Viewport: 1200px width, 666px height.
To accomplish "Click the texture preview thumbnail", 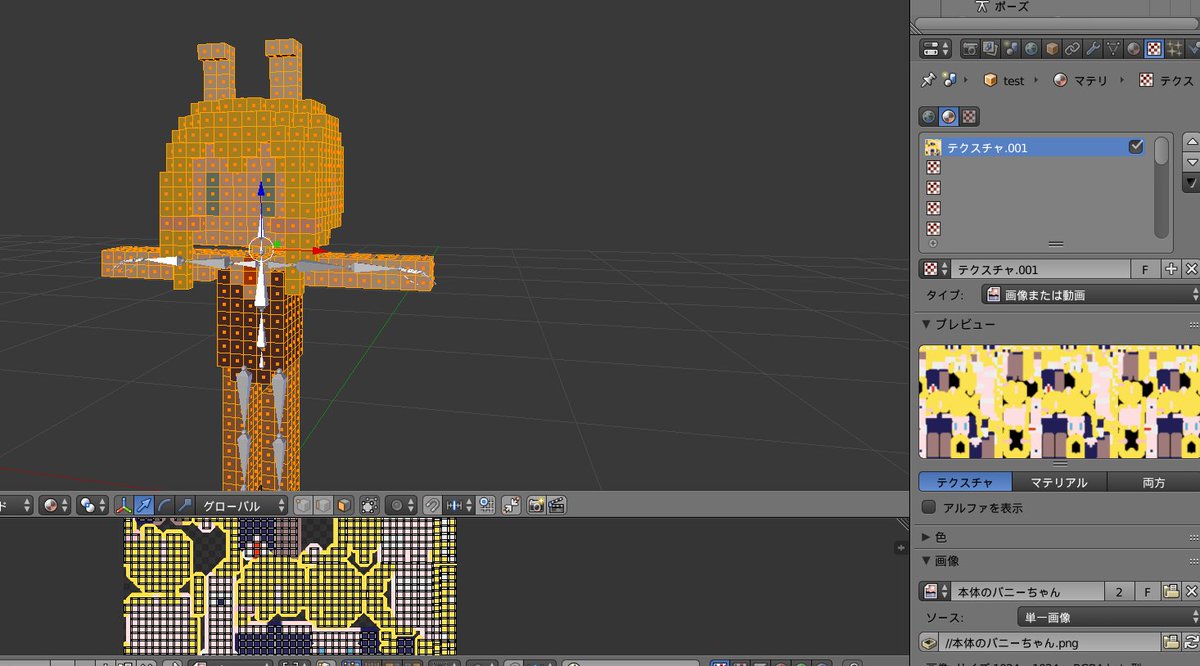I will tap(1058, 401).
